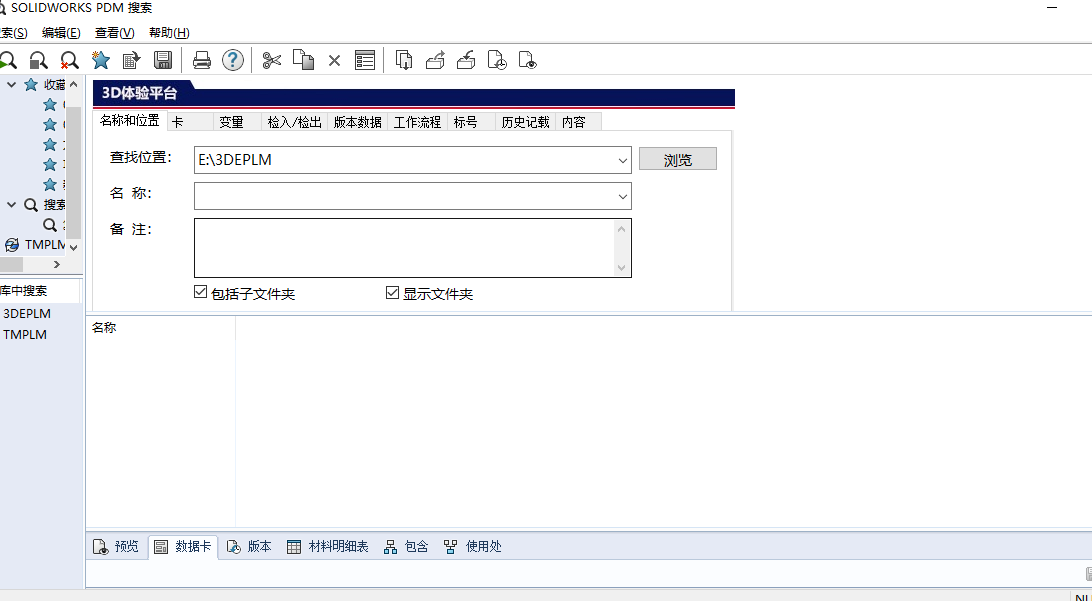The height and width of the screenshot is (601, 1092).
Task: Open the 材料明细表 bottom tab
Action: pyautogui.click(x=327, y=547)
